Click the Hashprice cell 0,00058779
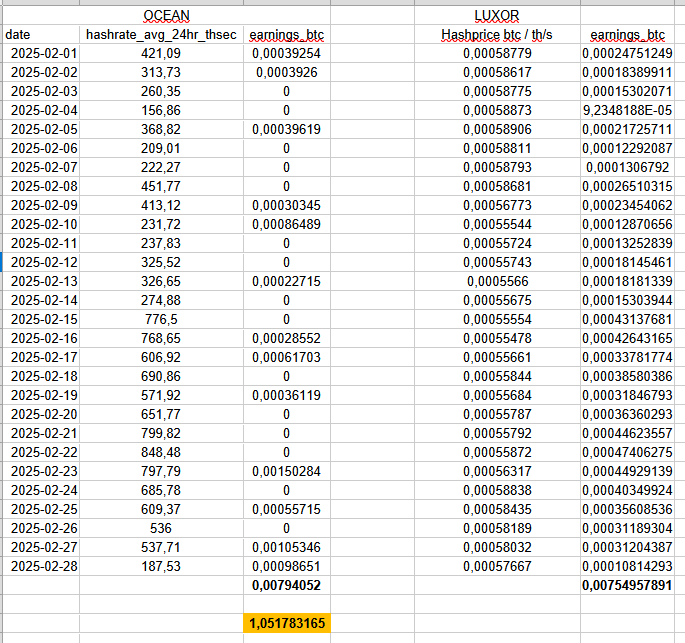Screen dimensions: 685x643 (497, 53)
